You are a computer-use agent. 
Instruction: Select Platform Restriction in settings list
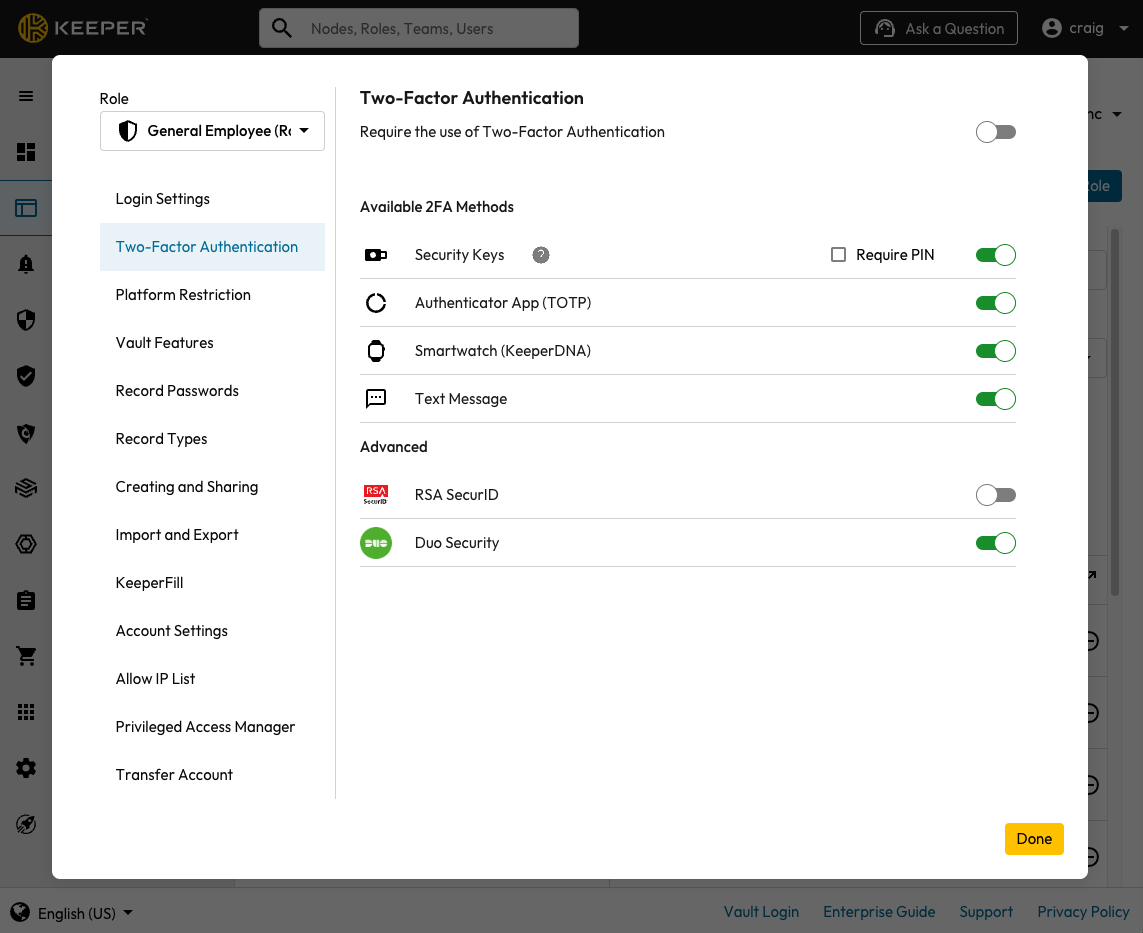pos(183,295)
